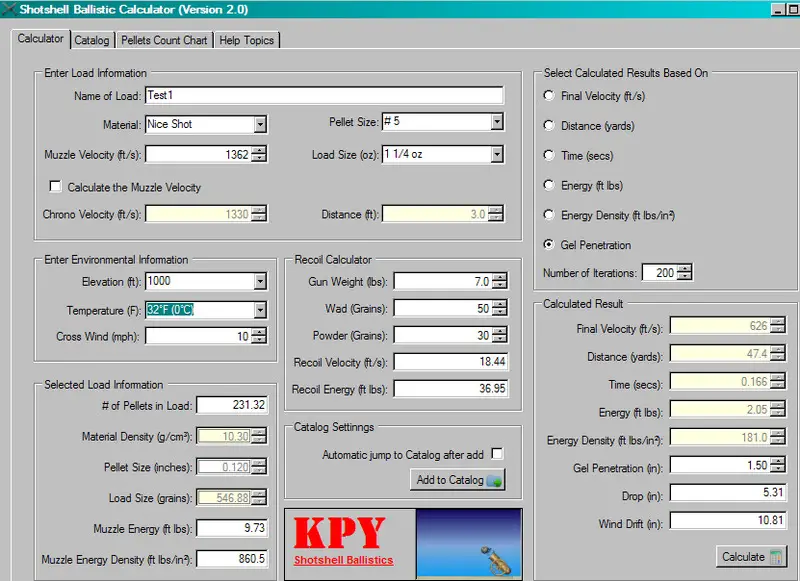Image resolution: width=800 pixels, height=581 pixels.
Task: Enable Calculate the Muzzle Velocity checkbox
Action: pyautogui.click(x=56, y=187)
